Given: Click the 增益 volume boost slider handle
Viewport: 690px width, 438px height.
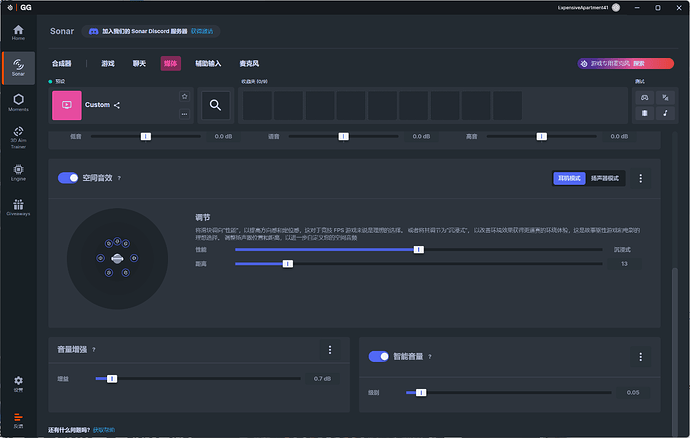Looking at the screenshot, I should click(x=112, y=379).
